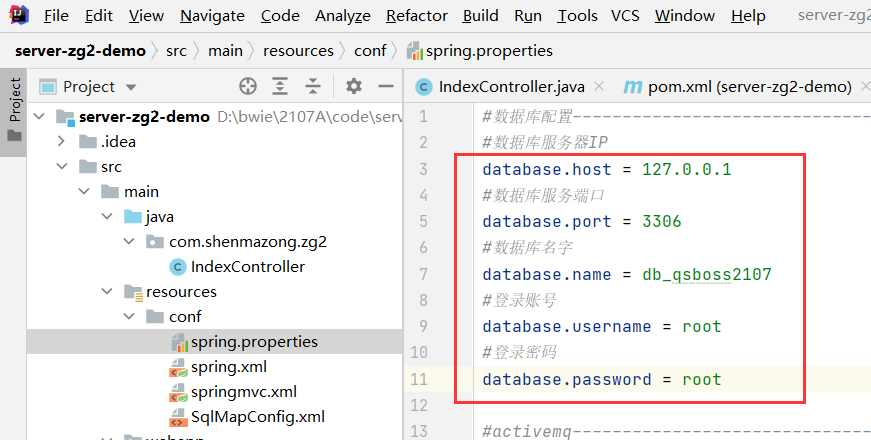Image resolution: width=871 pixels, height=440 pixels.
Task: Click the Collapse All icon
Action: pyautogui.click(x=313, y=86)
